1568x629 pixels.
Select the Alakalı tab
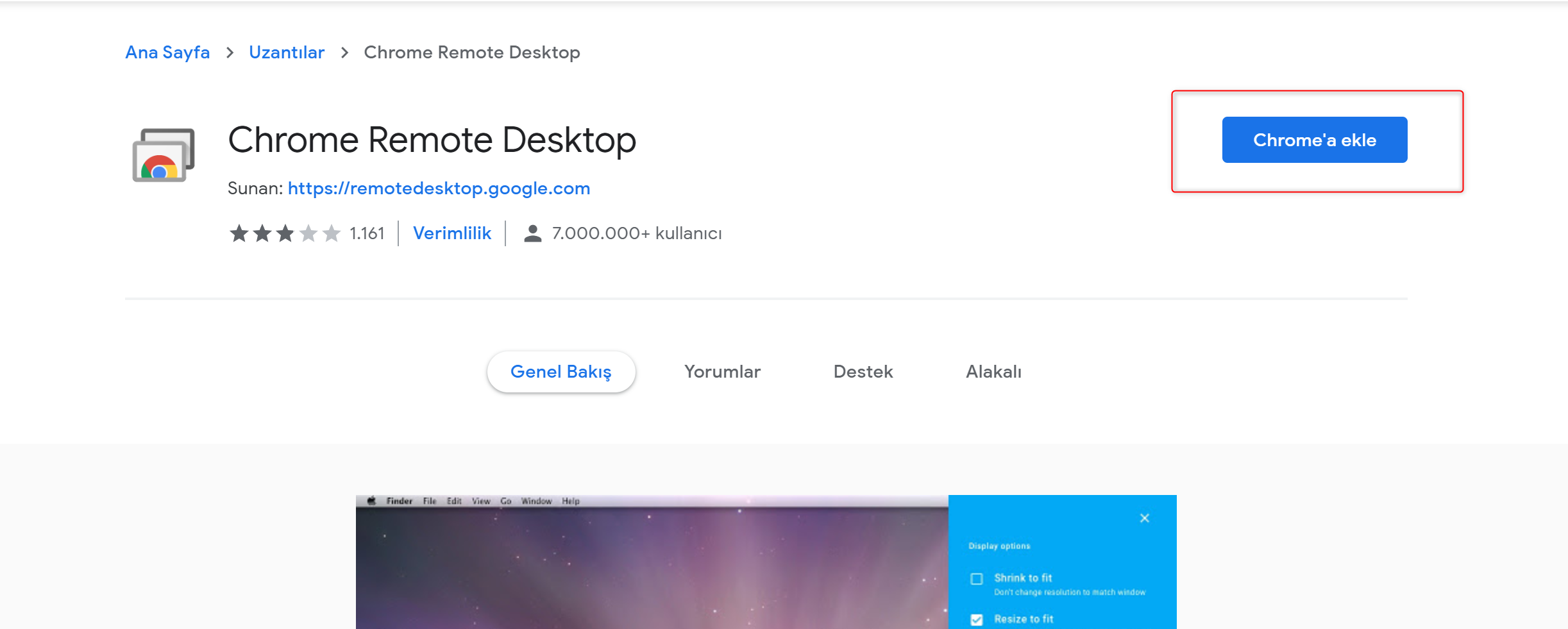point(993,372)
